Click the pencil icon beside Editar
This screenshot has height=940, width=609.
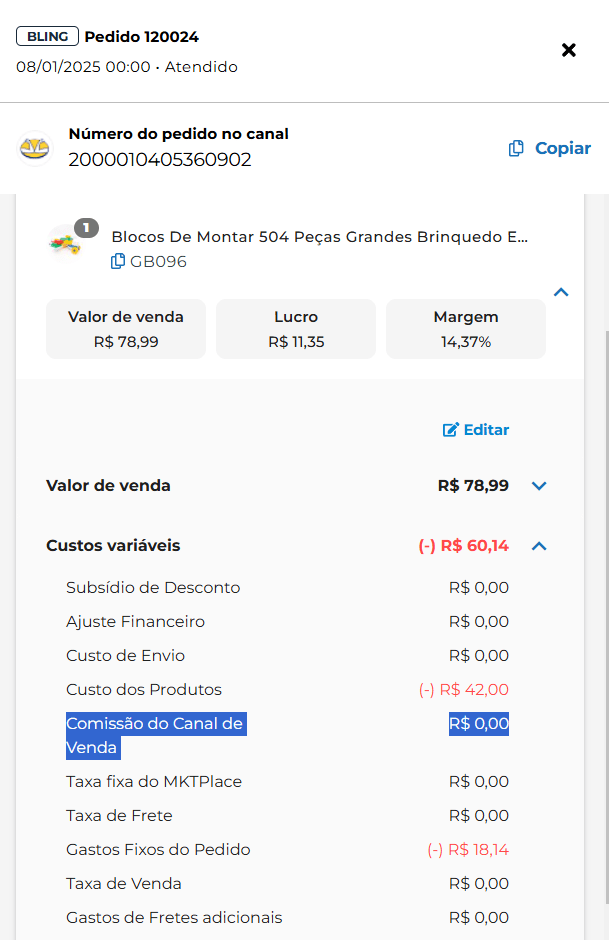[x=451, y=430]
